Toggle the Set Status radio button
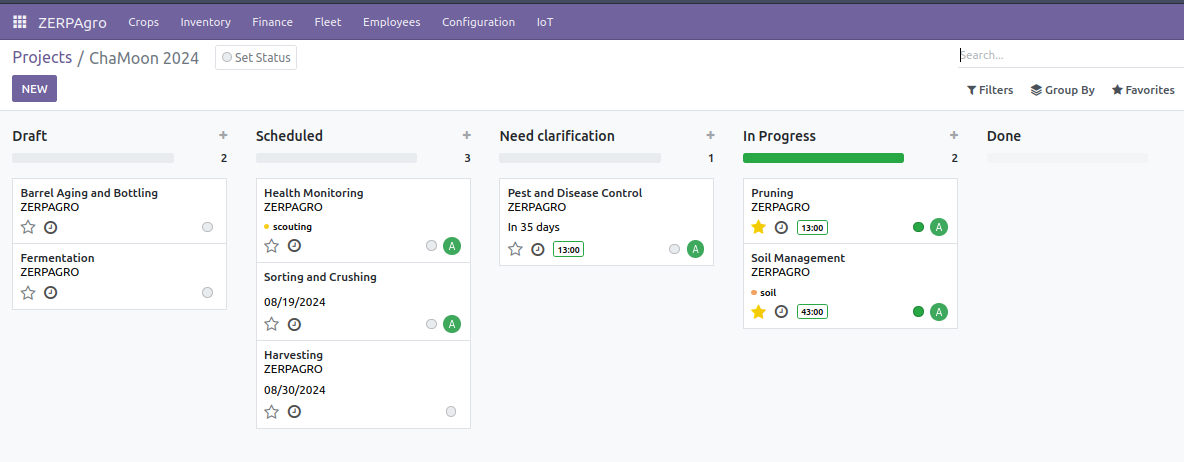Image resolution: width=1184 pixels, height=462 pixels. (227, 57)
